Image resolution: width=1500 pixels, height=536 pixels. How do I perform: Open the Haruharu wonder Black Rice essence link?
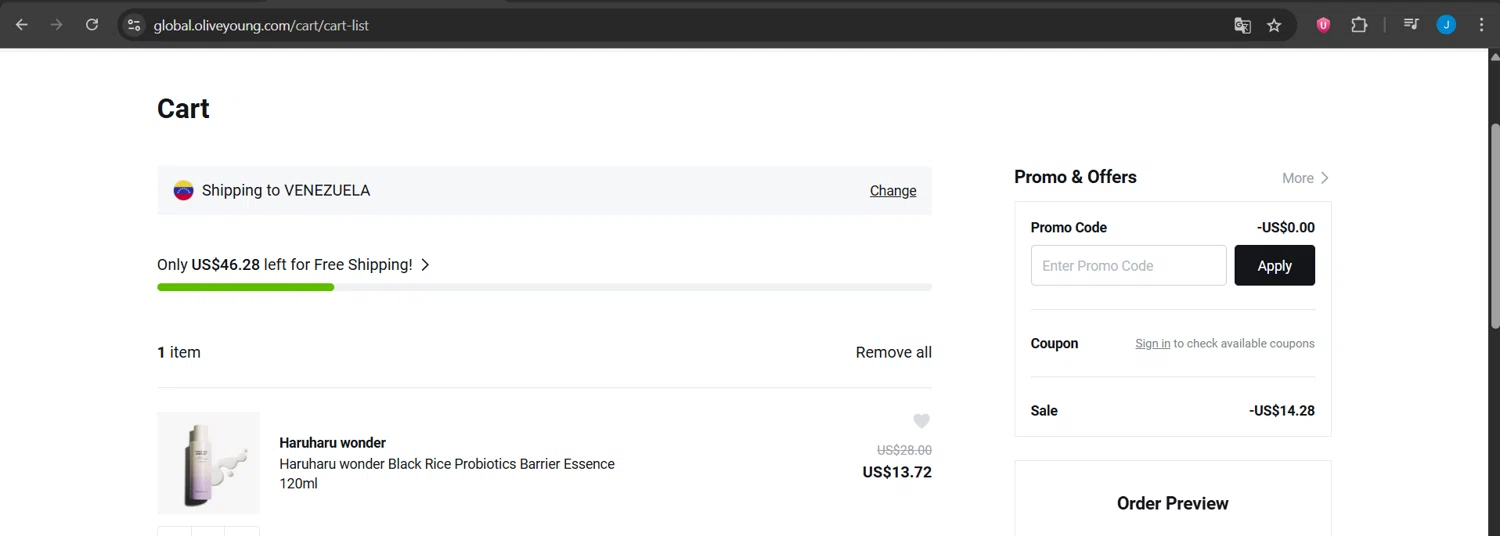pyautogui.click(x=446, y=464)
